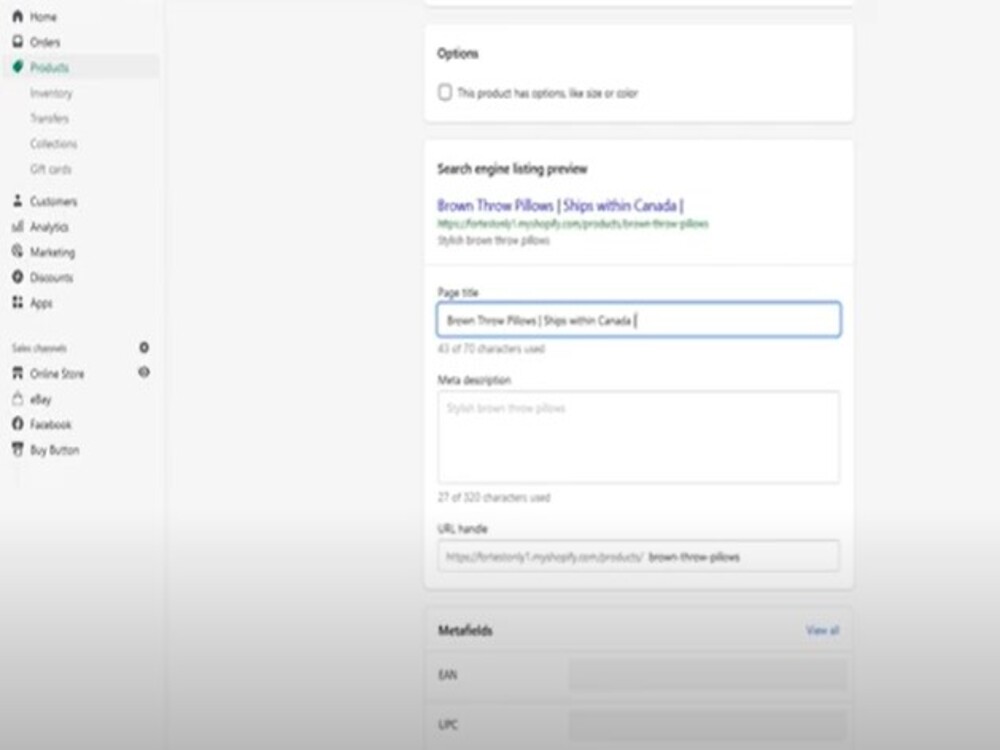Open Sales channels settings gear
This screenshot has width=1000, height=750.
click(143, 348)
